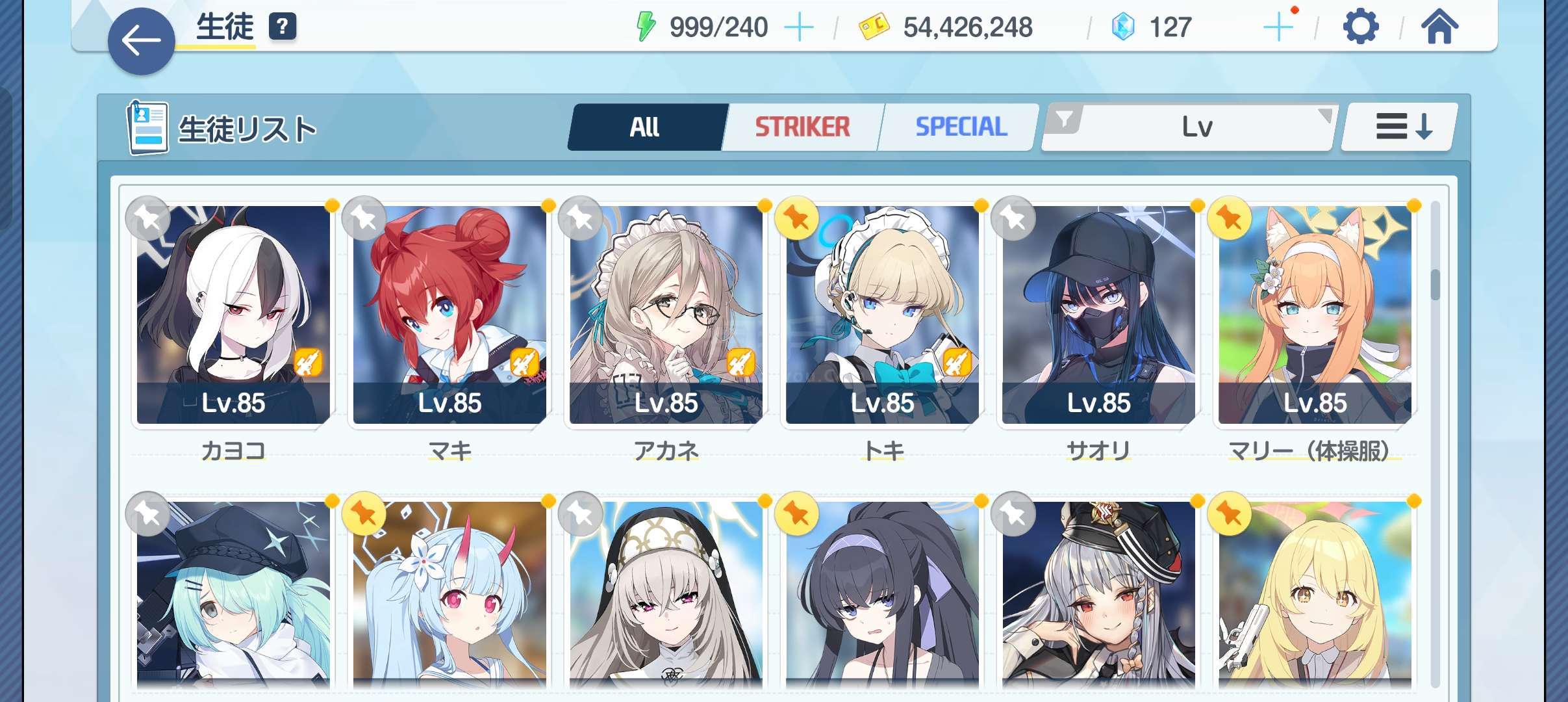Pin サオリ as favorite
1568x702 pixels.
pos(1013,218)
